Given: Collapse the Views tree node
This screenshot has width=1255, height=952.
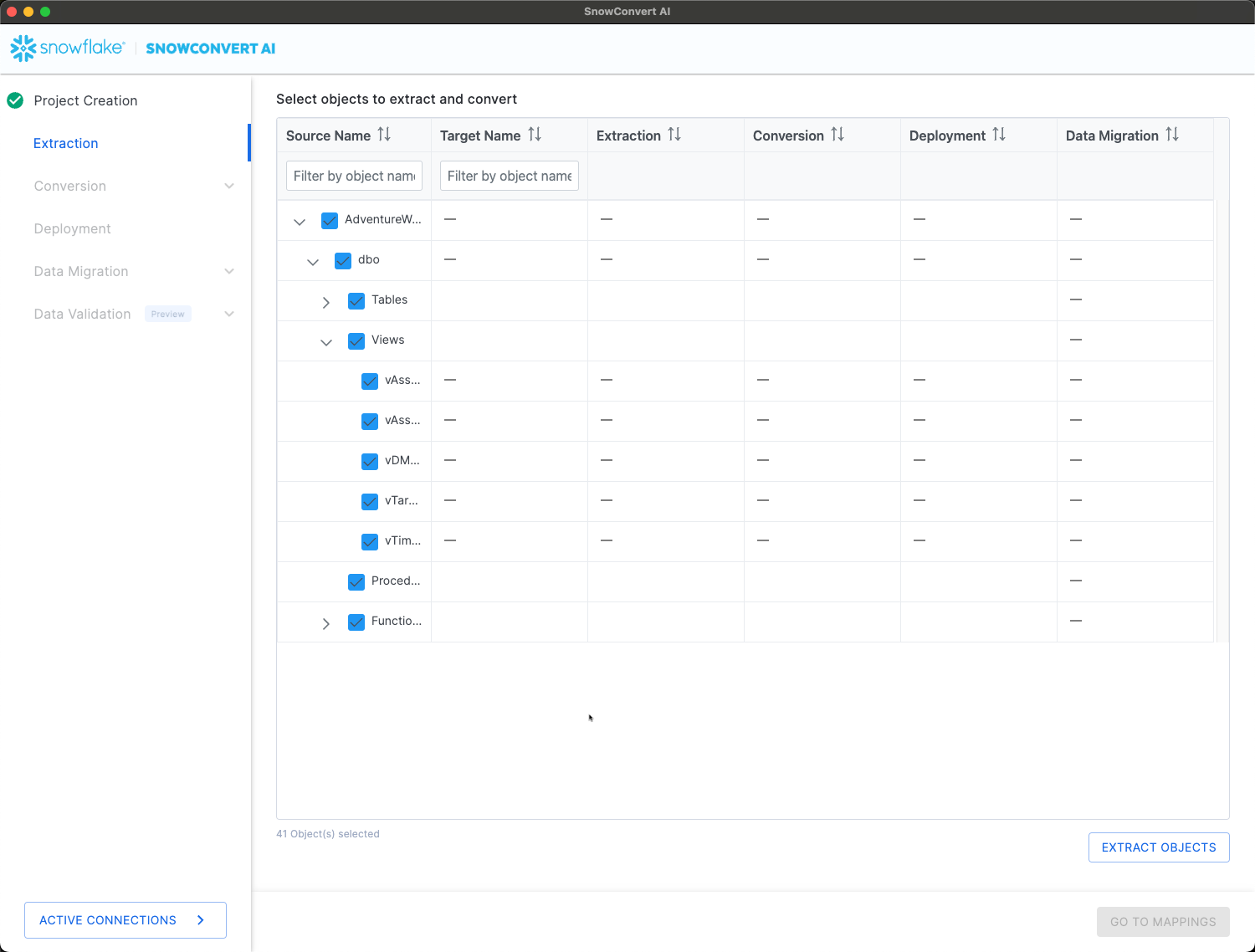Looking at the screenshot, I should coord(326,342).
